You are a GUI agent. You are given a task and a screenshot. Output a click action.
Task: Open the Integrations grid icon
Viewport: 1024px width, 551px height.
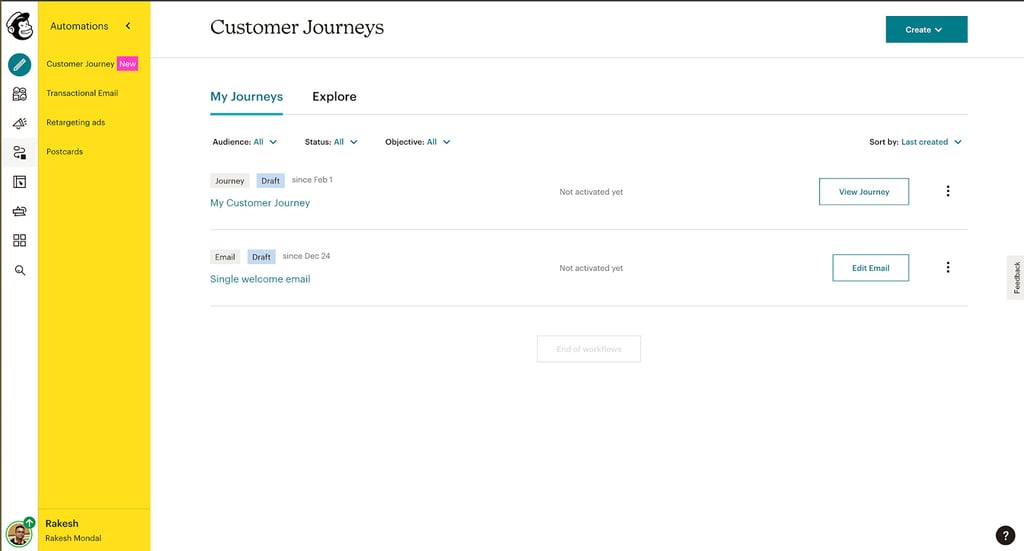pyautogui.click(x=20, y=241)
